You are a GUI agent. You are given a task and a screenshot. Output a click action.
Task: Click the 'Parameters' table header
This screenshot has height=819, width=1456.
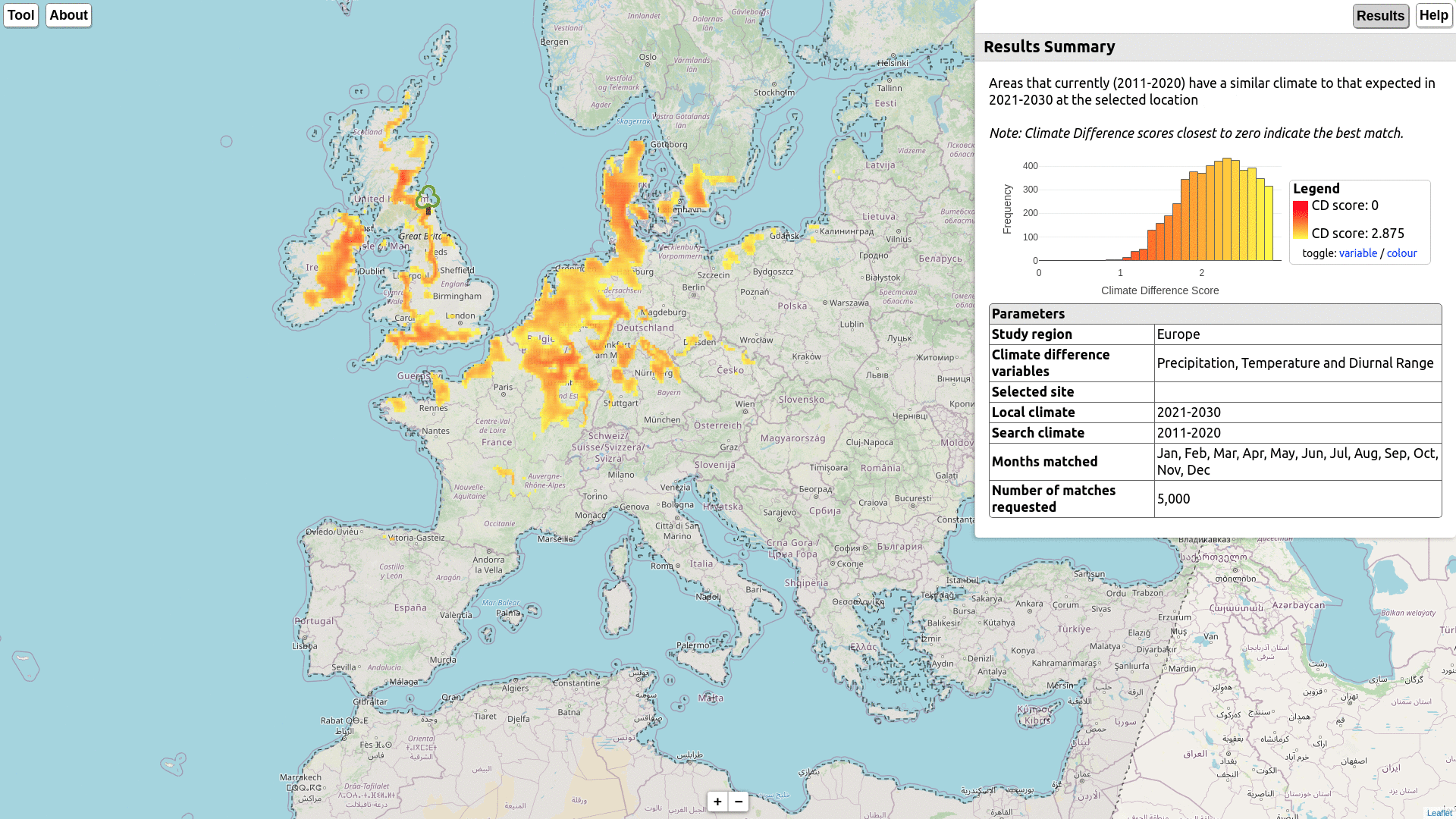pyautogui.click(x=1216, y=314)
